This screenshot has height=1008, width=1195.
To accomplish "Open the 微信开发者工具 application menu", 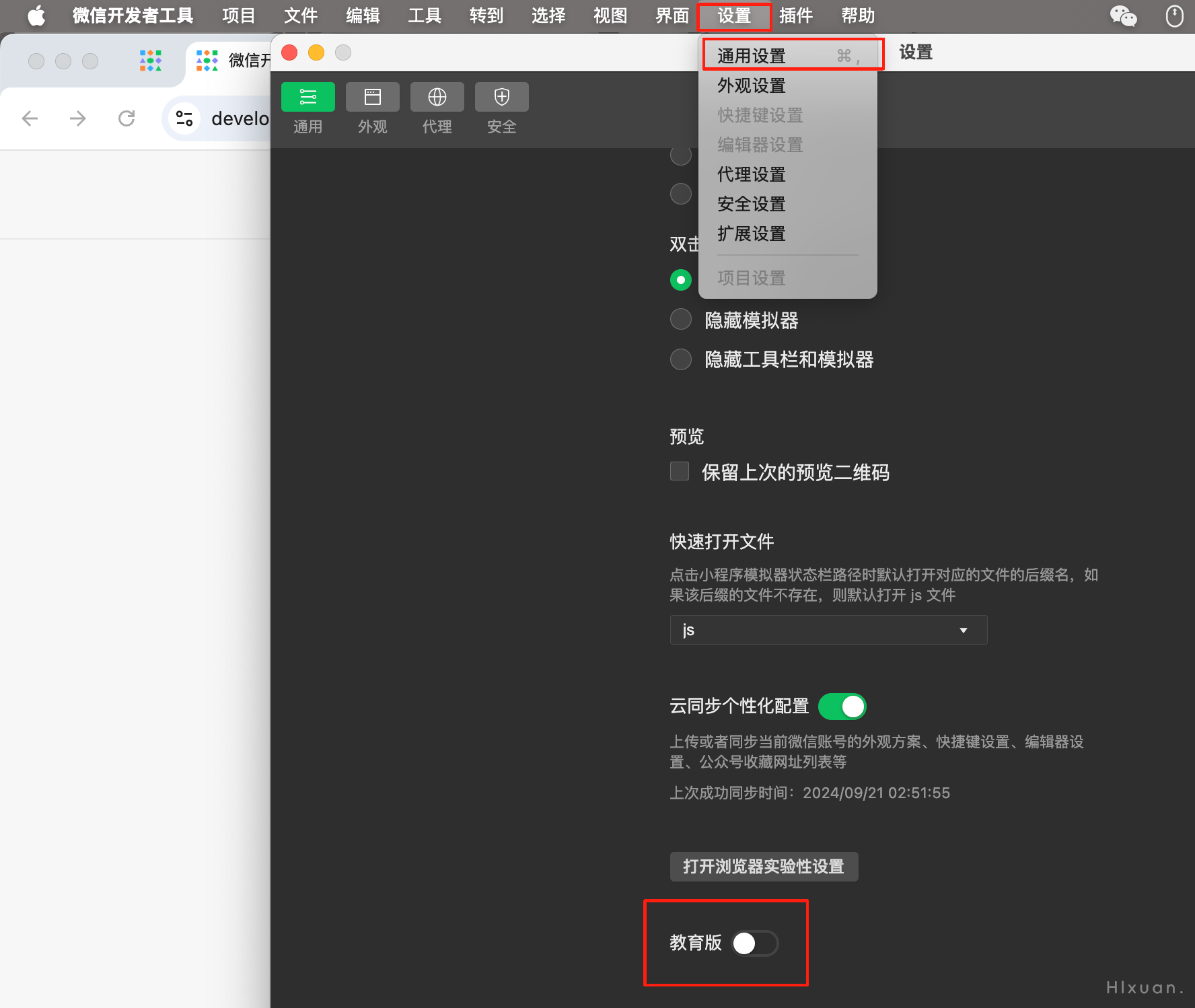I will tap(133, 15).
